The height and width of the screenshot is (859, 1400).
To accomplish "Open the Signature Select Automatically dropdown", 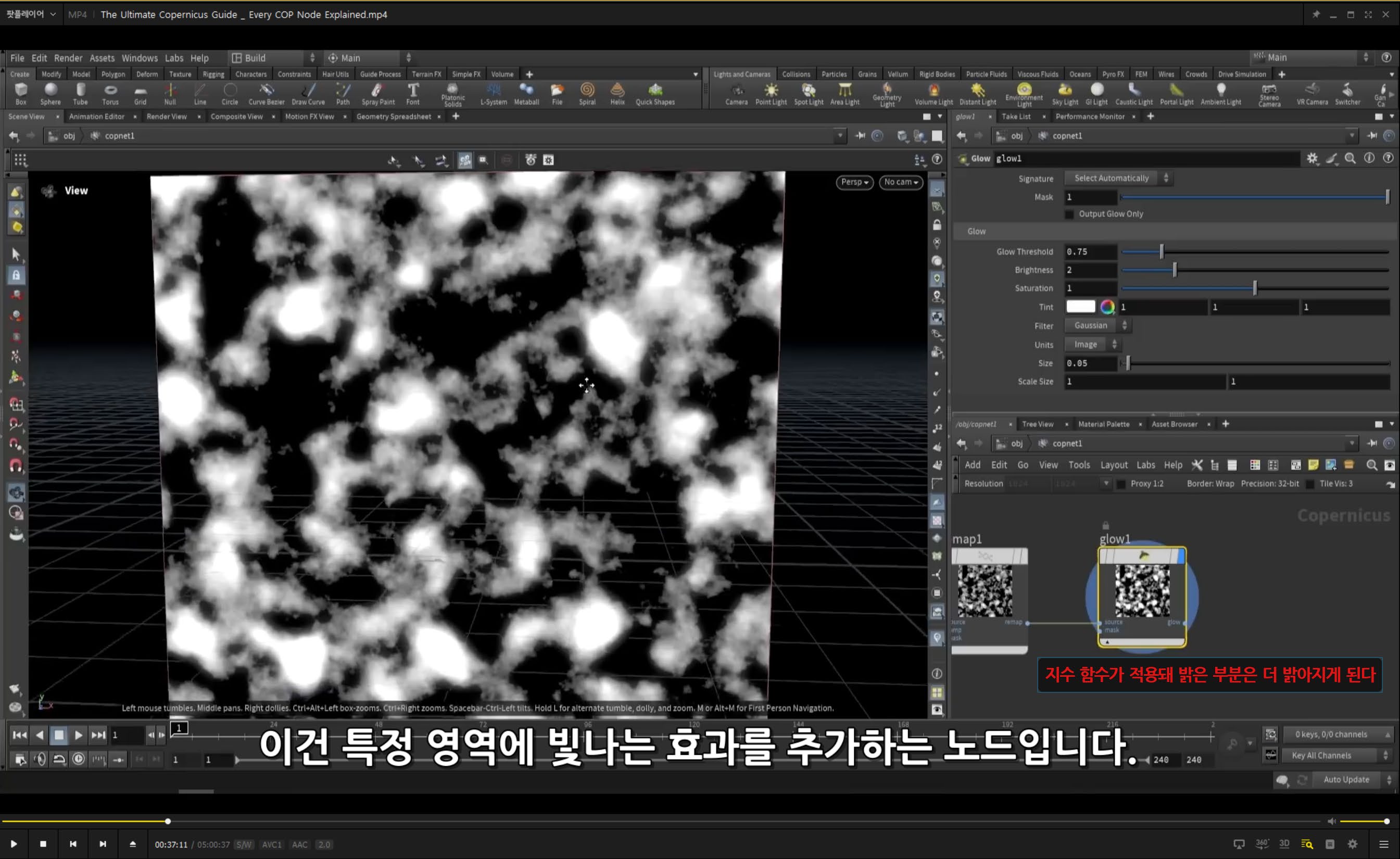I will coord(1119,179).
